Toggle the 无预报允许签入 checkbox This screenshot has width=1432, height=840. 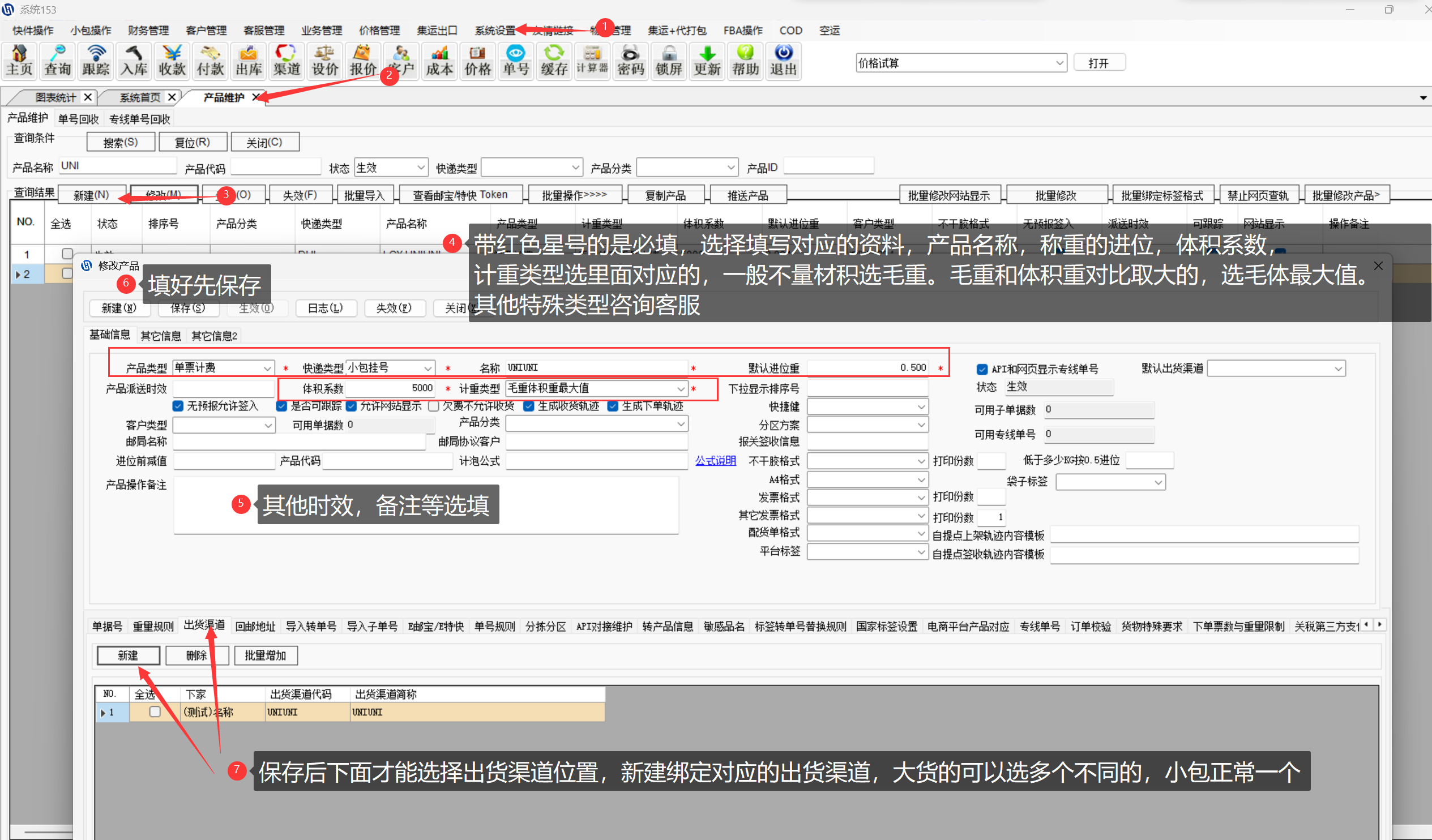point(178,405)
